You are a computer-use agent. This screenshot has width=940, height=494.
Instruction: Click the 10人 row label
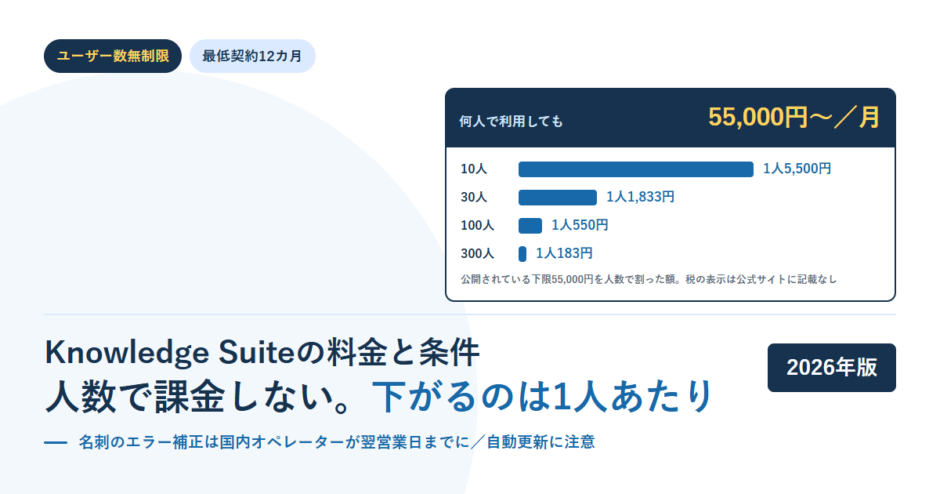coord(474,169)
